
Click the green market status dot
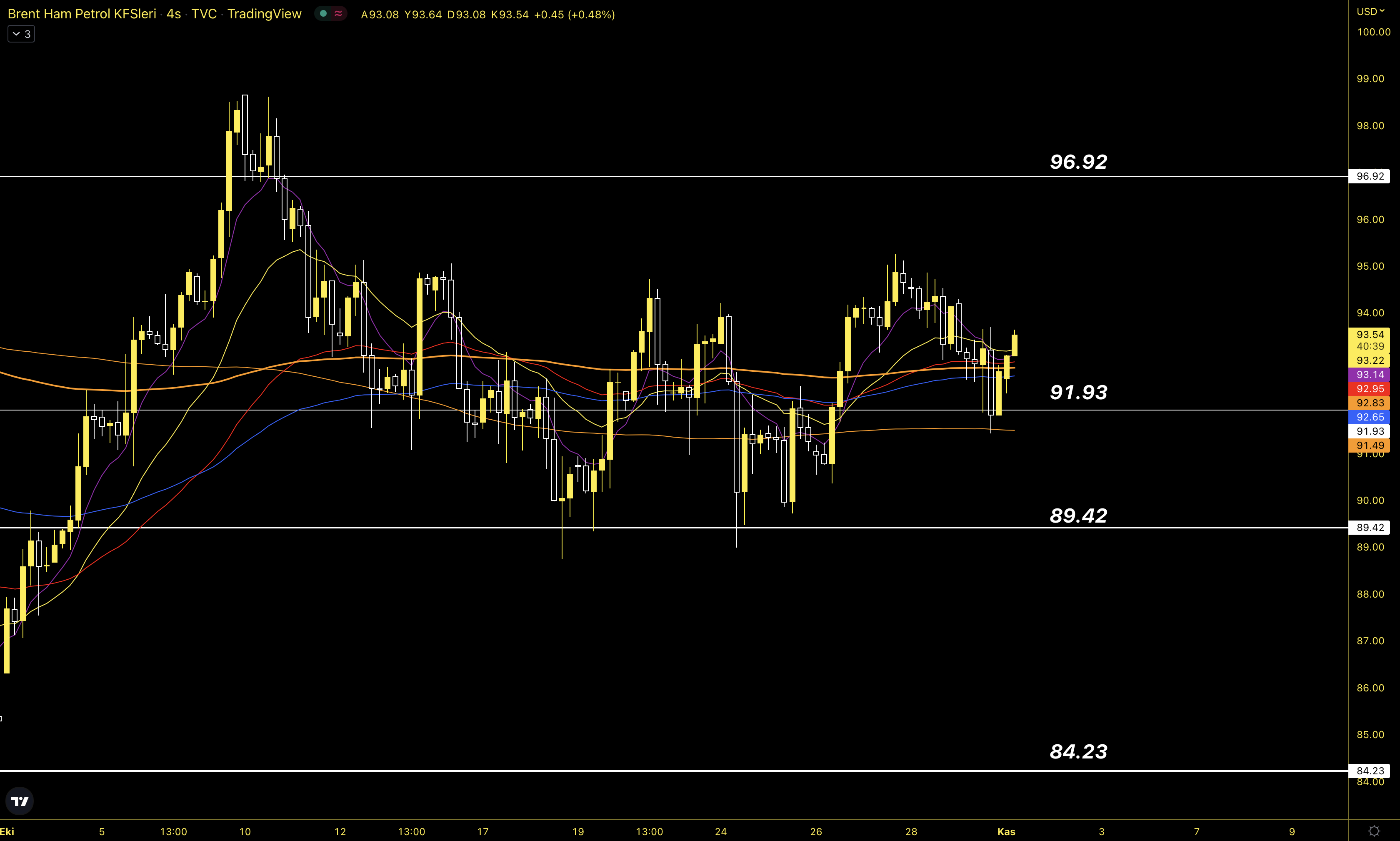(x=323, y=14)
